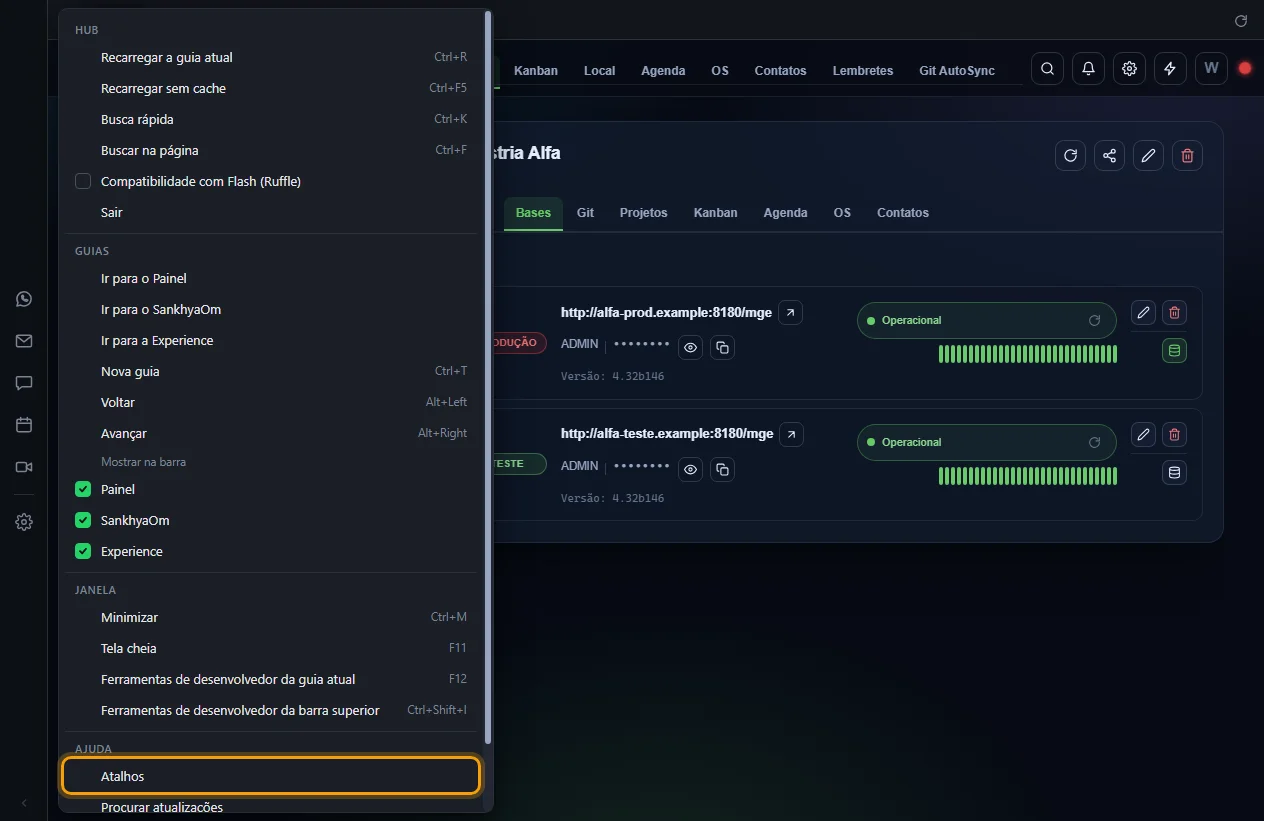Open the video camera sidebar icon

coord(24,467)
